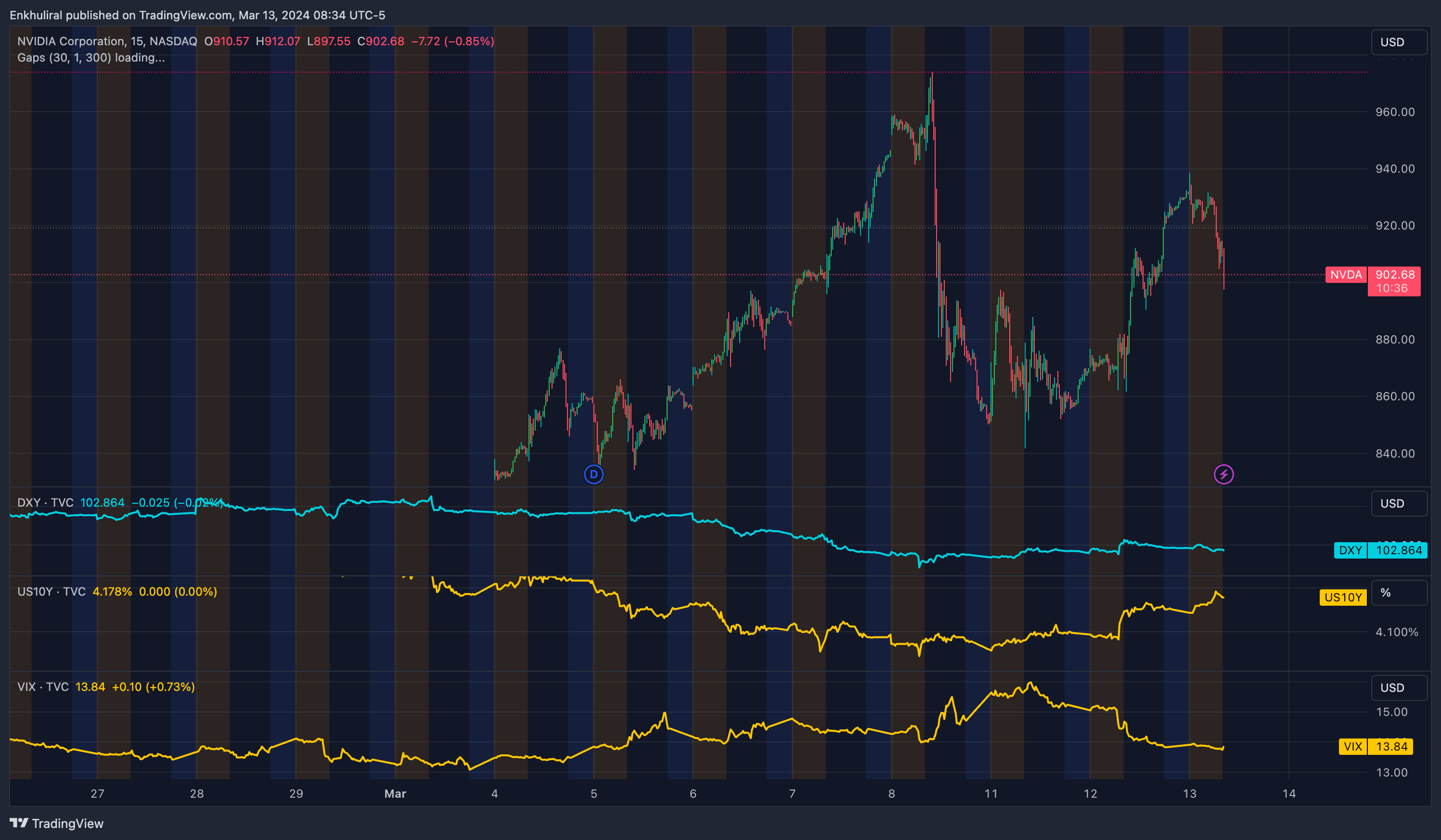Click the purple lightning event icon
Image resolution: width=1441 pixels, height=840 pixels.
pos(1223,474)
